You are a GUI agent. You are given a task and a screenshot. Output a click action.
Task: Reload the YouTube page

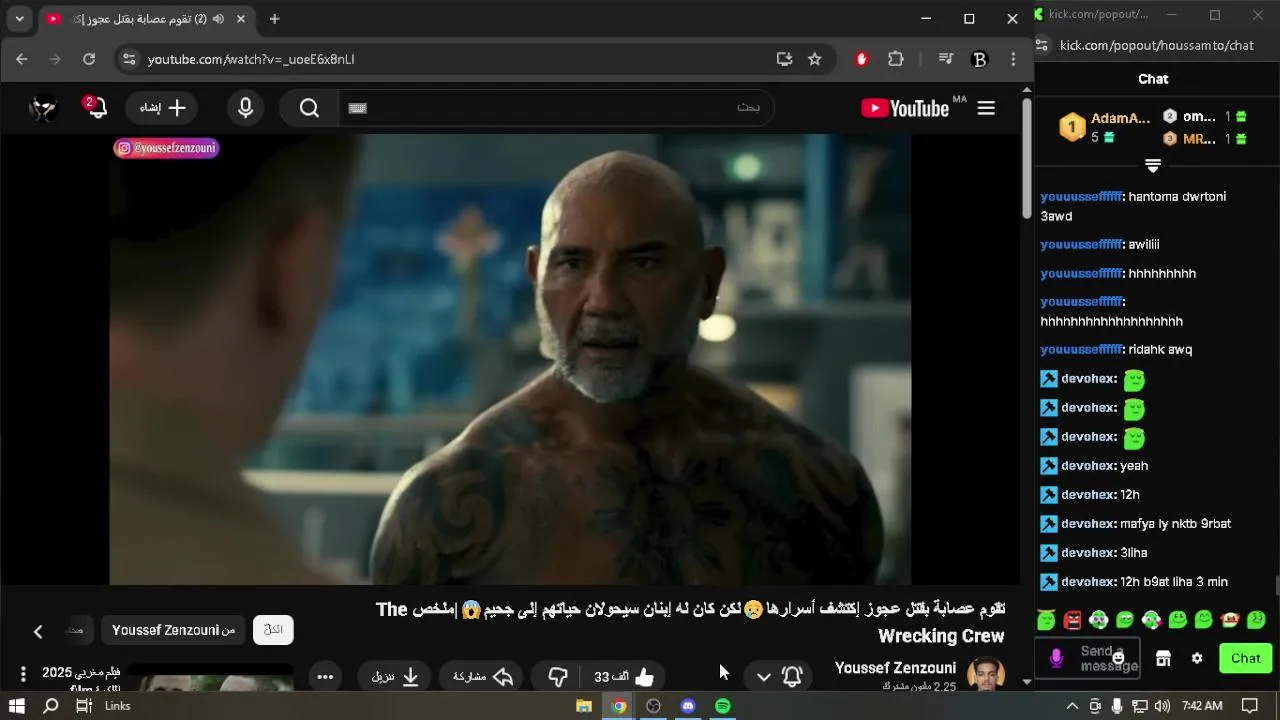(x=89, y=59)
